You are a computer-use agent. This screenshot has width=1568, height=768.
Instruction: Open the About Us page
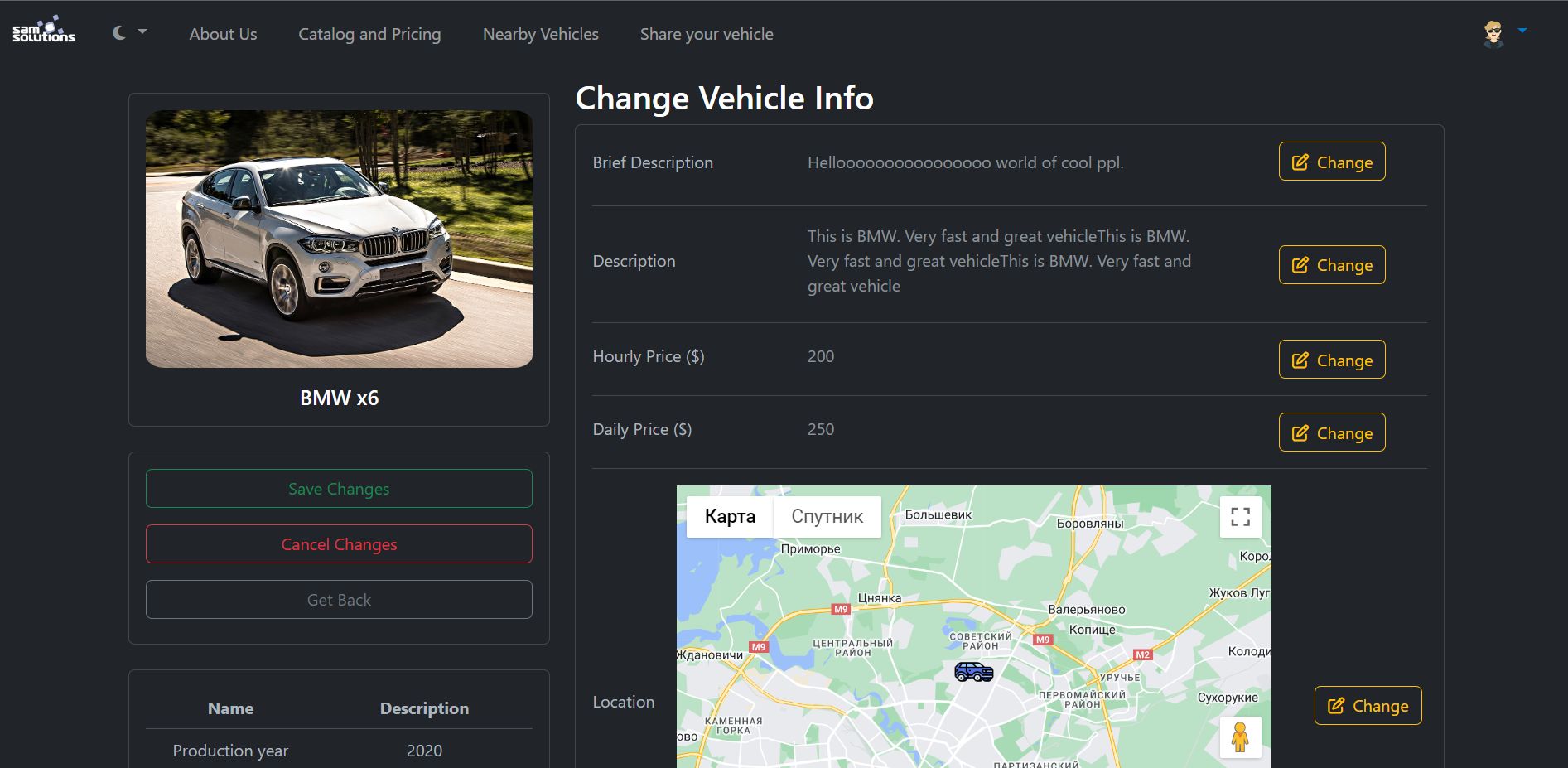[223, 34]
